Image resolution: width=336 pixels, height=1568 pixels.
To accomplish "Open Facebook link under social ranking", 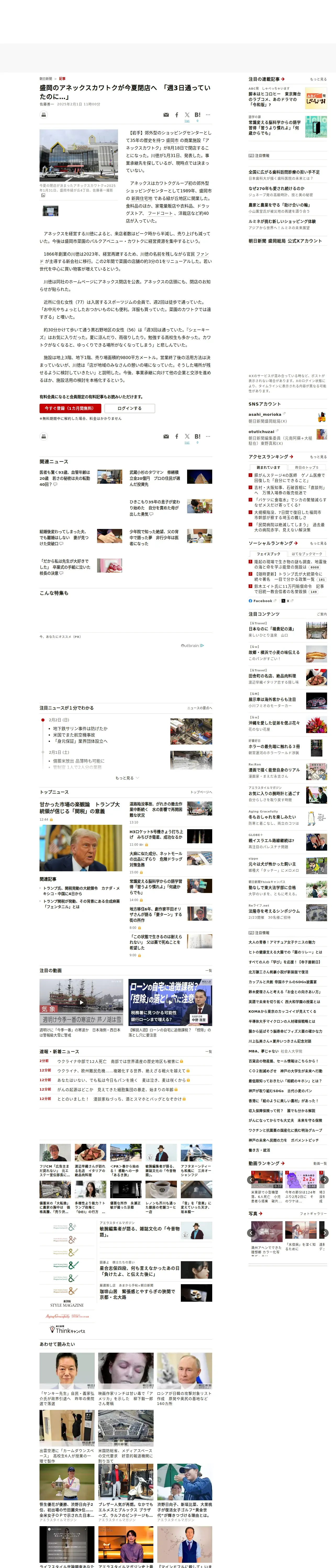I will (262, 600).
